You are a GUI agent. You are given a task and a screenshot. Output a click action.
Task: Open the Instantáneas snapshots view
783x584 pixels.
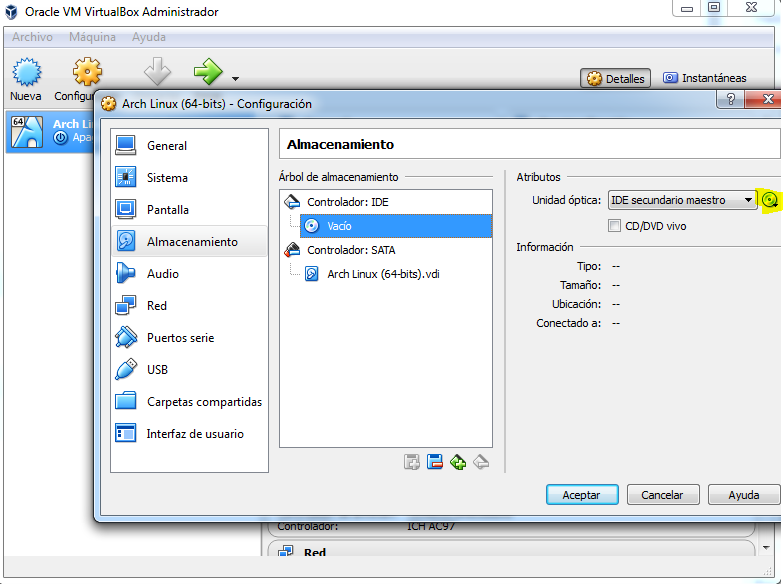click(704, 78)
